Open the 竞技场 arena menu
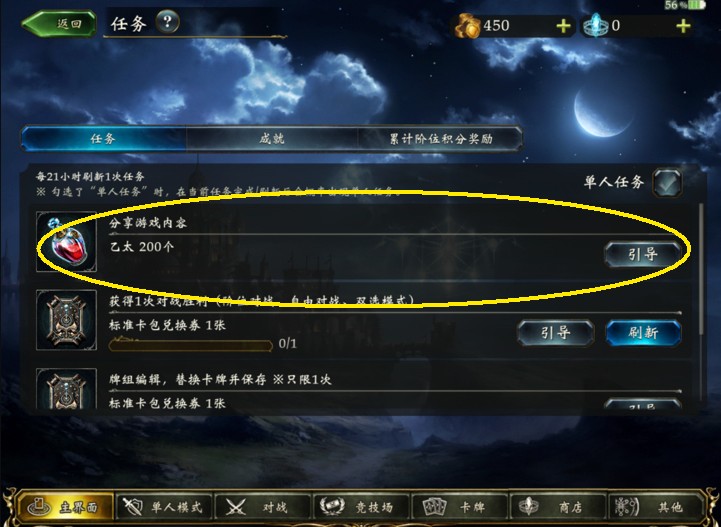721x527 pixels. pyautogui.click(x=360, y=508)
